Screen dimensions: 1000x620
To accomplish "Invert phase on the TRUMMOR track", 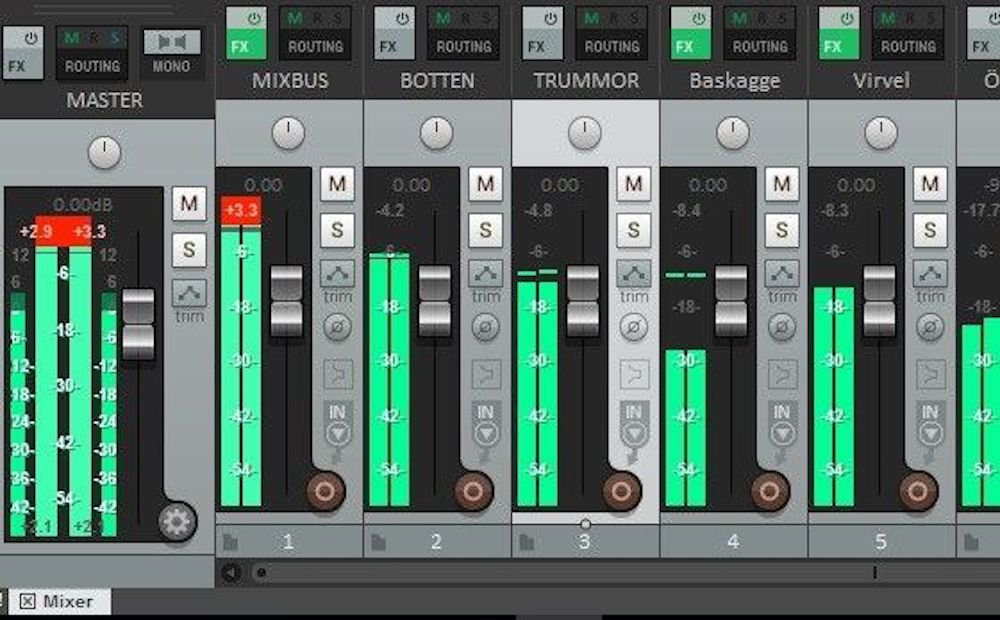I will [x=632, y=326].
